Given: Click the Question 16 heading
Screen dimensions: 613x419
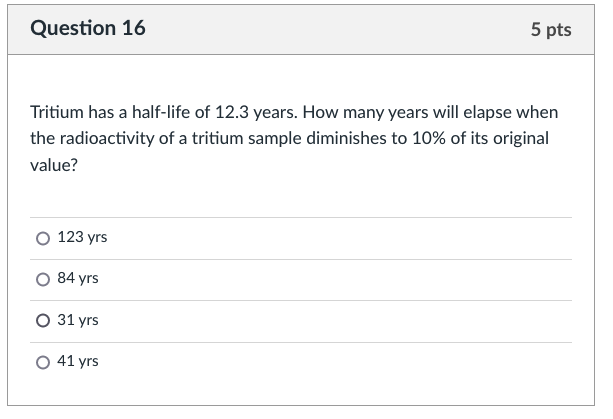Looking at the screenshot, I should (88, 29).
